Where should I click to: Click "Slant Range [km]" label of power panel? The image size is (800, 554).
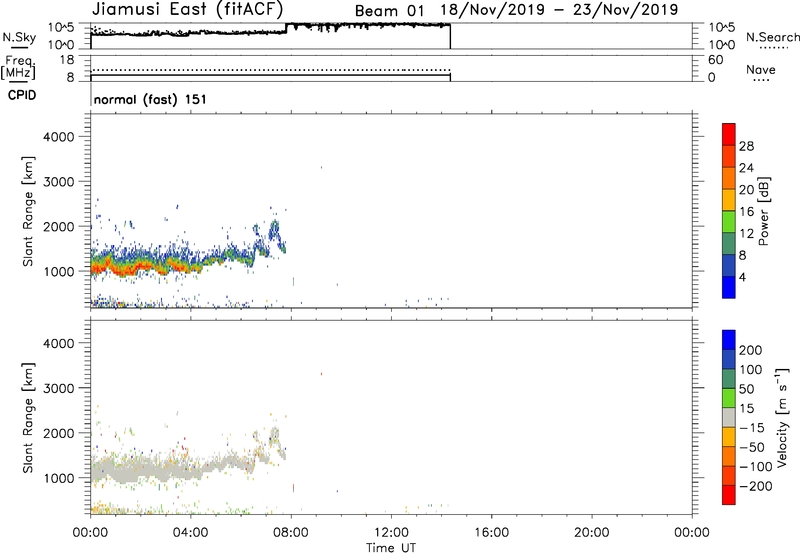click(27, 211)
